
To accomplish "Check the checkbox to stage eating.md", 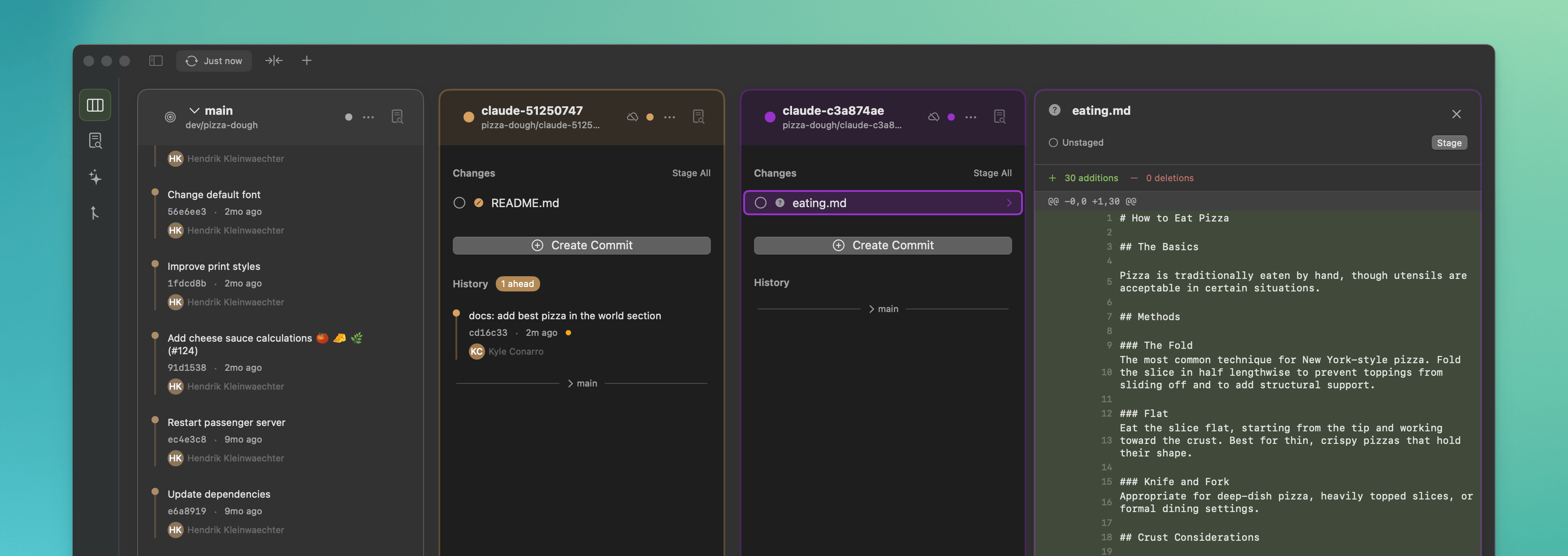I will click(760, 203).
